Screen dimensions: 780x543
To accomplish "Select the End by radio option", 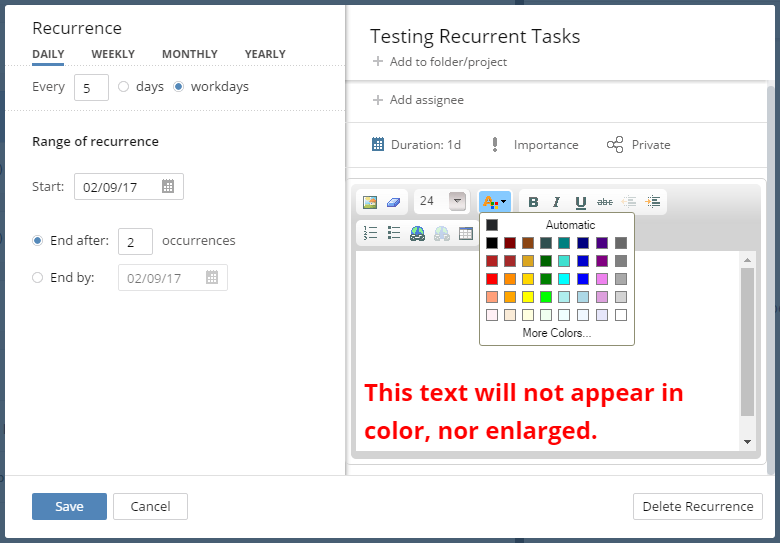I will click(x=38, y=278).
